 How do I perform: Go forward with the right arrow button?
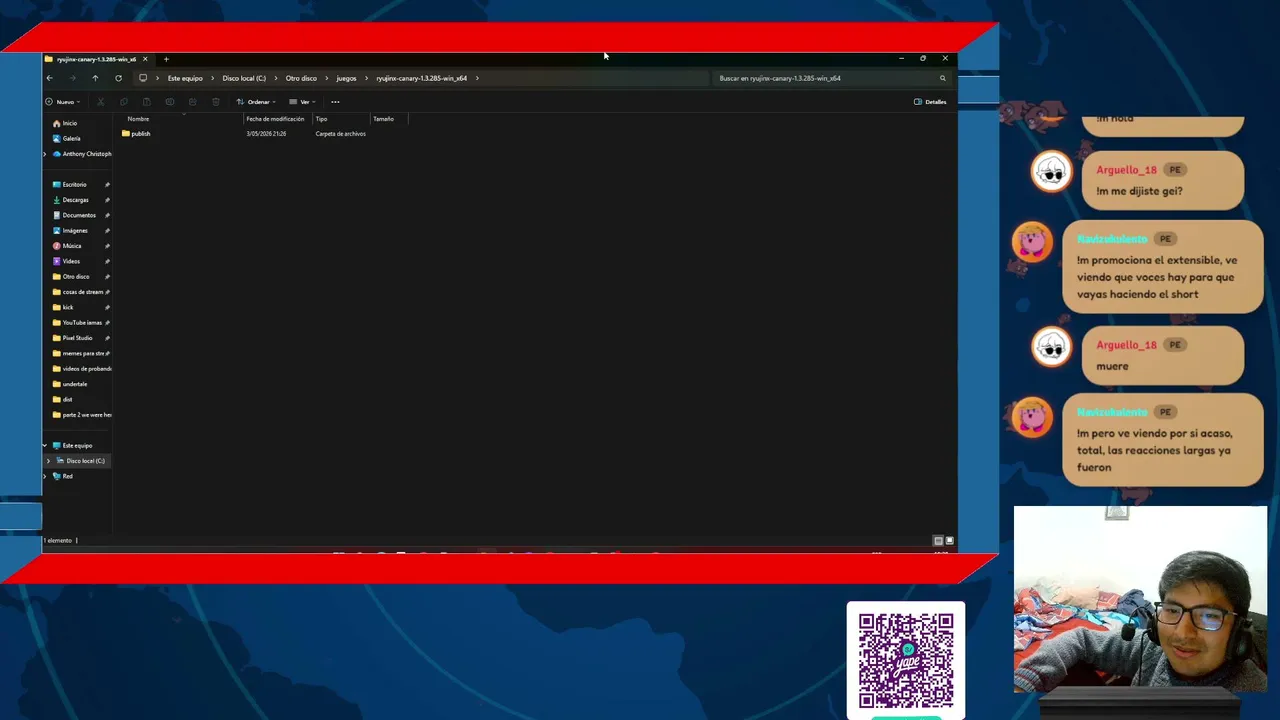(72, 78)
